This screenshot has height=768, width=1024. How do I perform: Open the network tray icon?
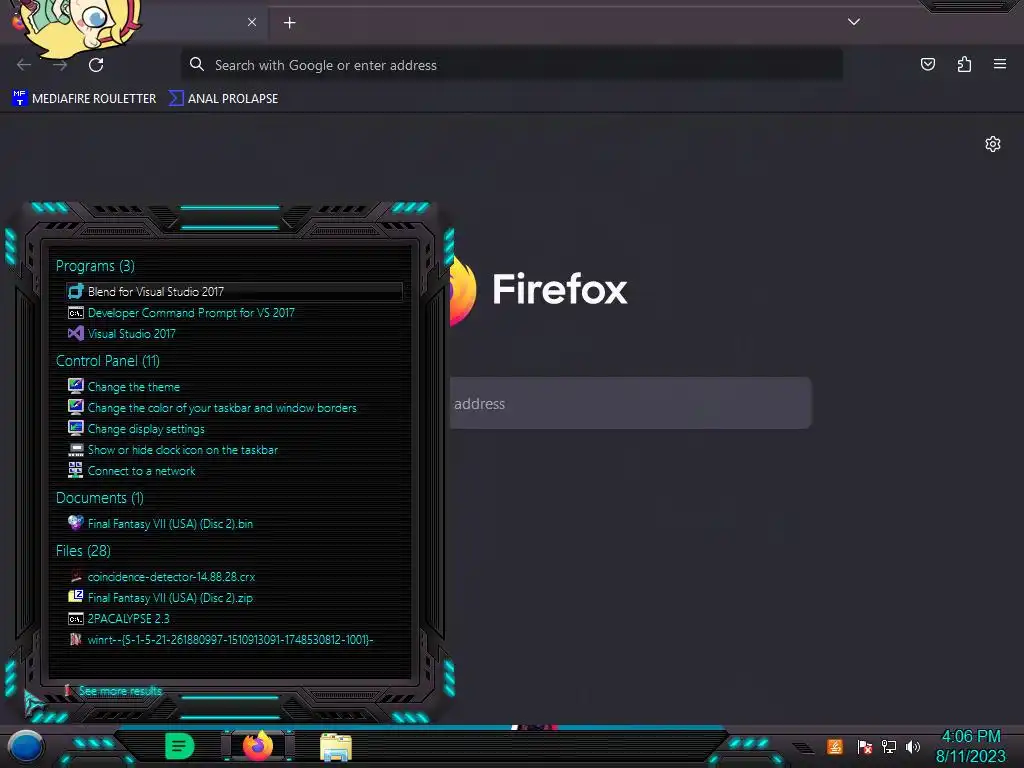point(889,746)
